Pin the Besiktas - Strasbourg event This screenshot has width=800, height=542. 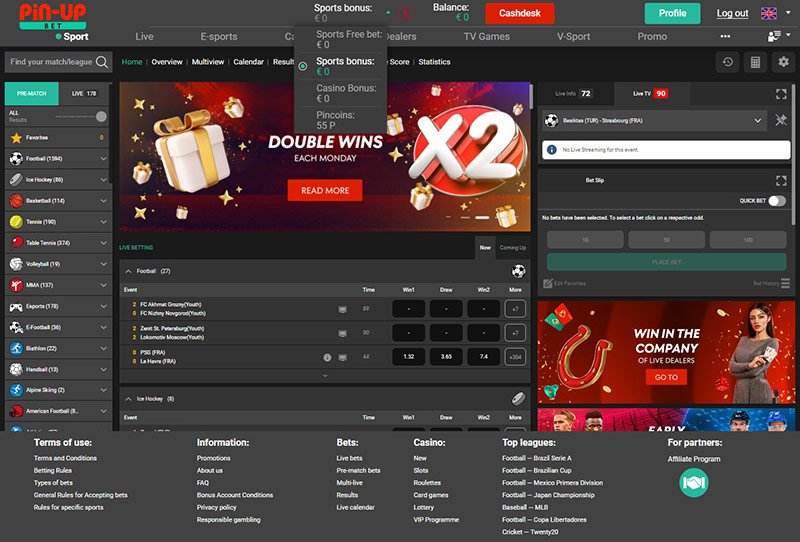[781, 120]
